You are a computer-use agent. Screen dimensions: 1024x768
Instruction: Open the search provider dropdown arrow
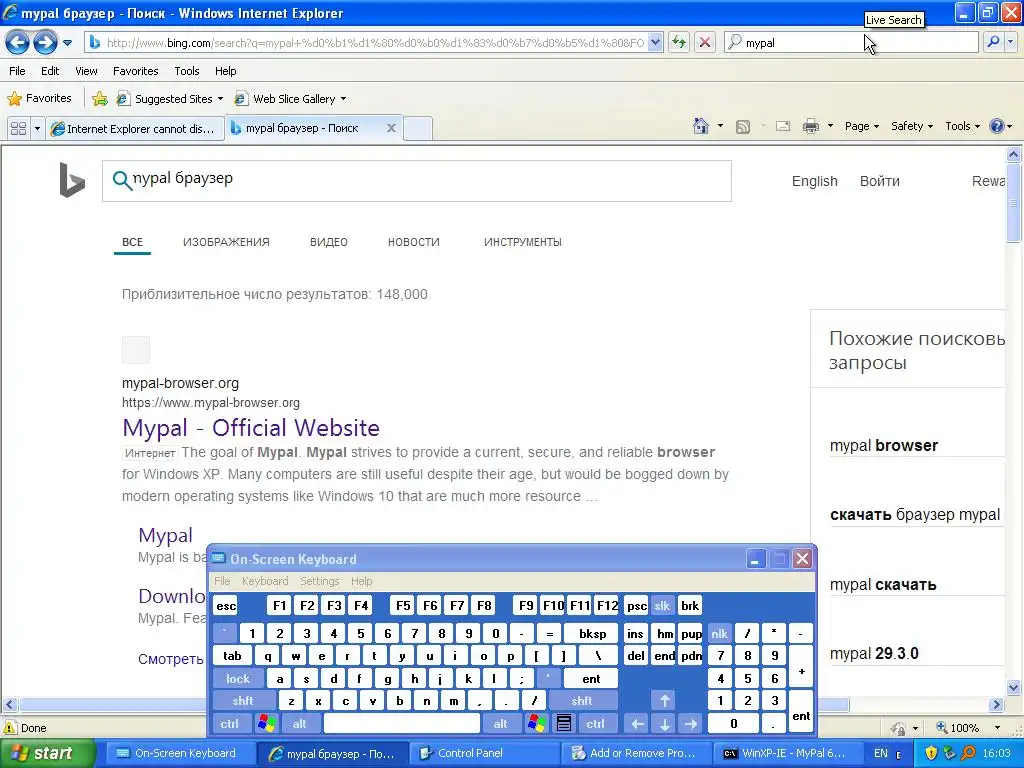[1010, 42]
